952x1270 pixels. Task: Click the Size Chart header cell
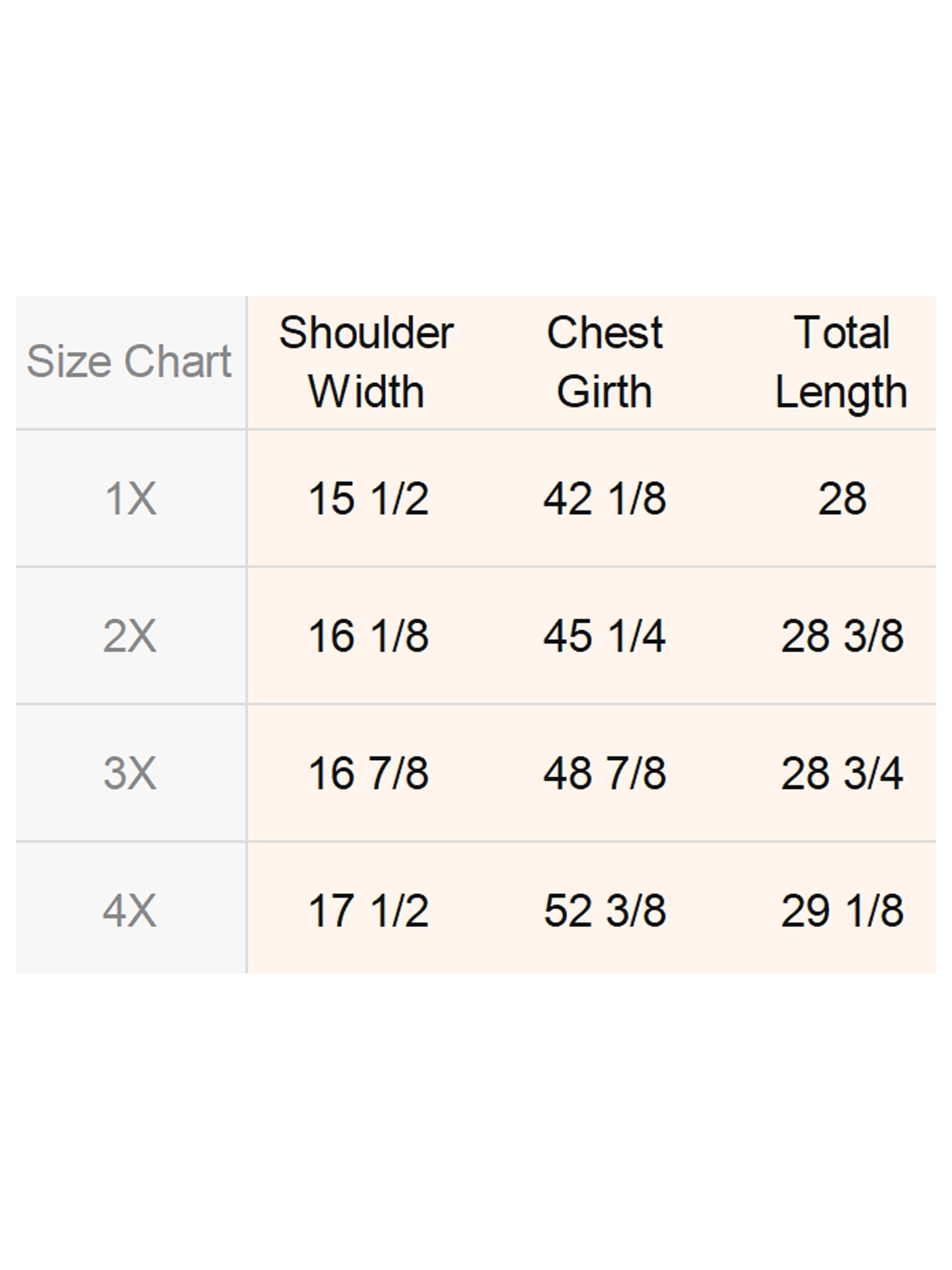(x=129, y=361)
